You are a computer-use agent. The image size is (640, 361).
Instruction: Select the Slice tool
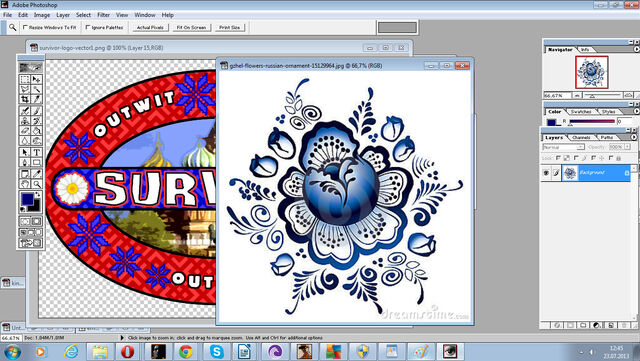pyautogui.click(x=36, y=99)
